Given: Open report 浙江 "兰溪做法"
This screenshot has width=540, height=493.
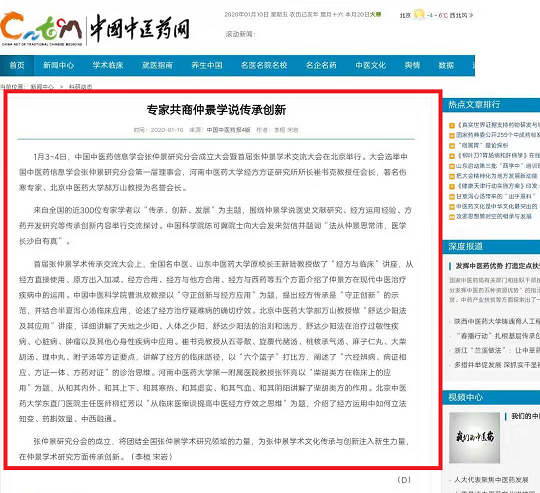Looking at the screenshot, I should 497,350.
